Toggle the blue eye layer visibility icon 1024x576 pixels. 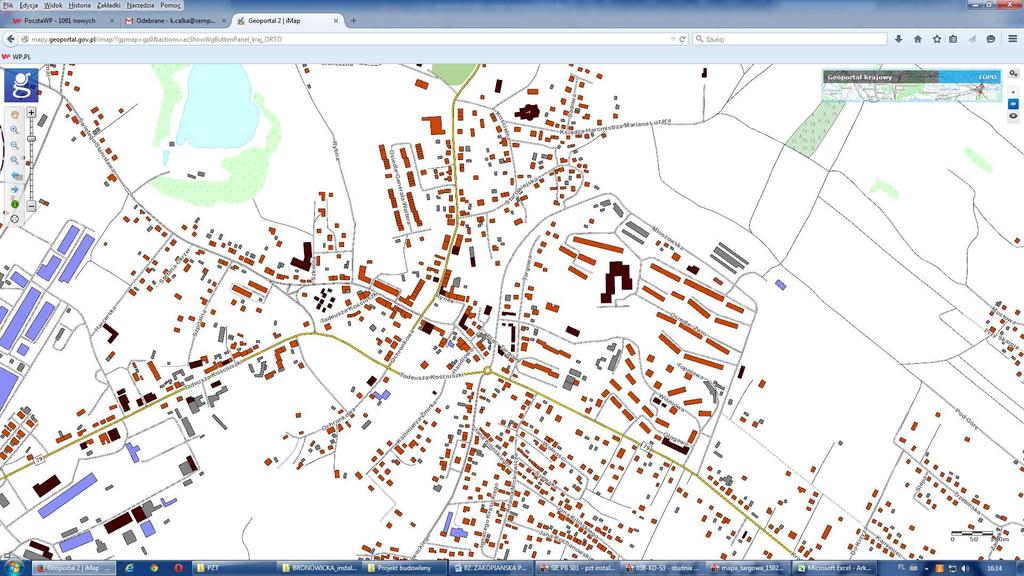tap(1013, 104)
